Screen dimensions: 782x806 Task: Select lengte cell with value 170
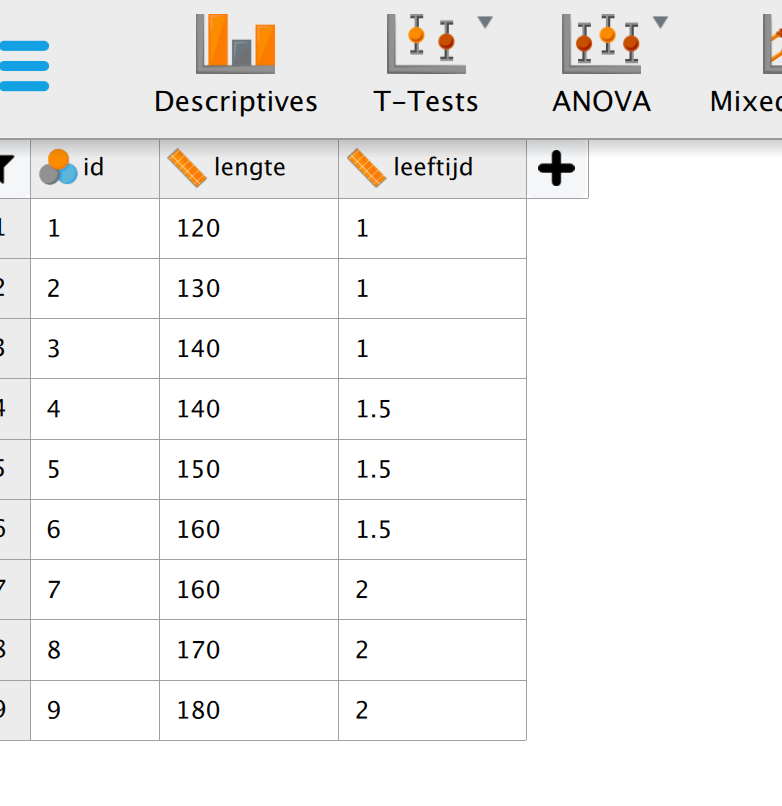tap(249, 650)
